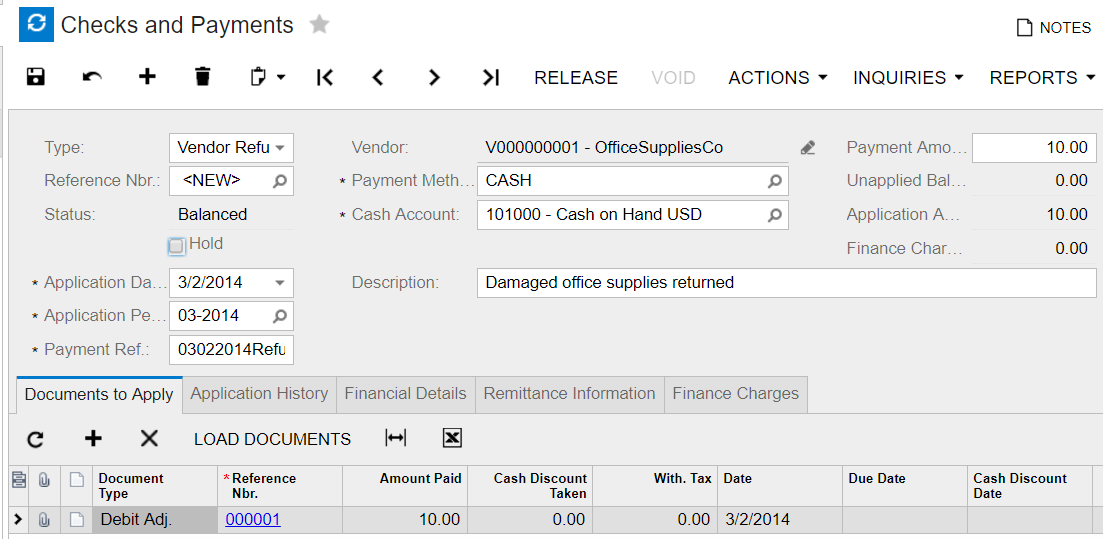Delete the payment using trash icon

[203, 77]
